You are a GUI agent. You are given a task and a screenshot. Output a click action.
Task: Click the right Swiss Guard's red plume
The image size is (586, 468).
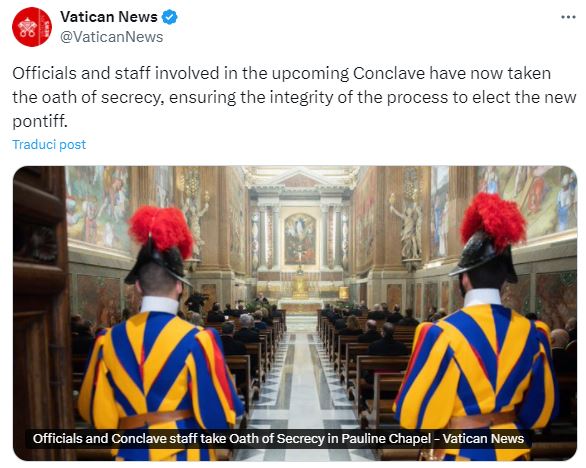pos(493,220)
